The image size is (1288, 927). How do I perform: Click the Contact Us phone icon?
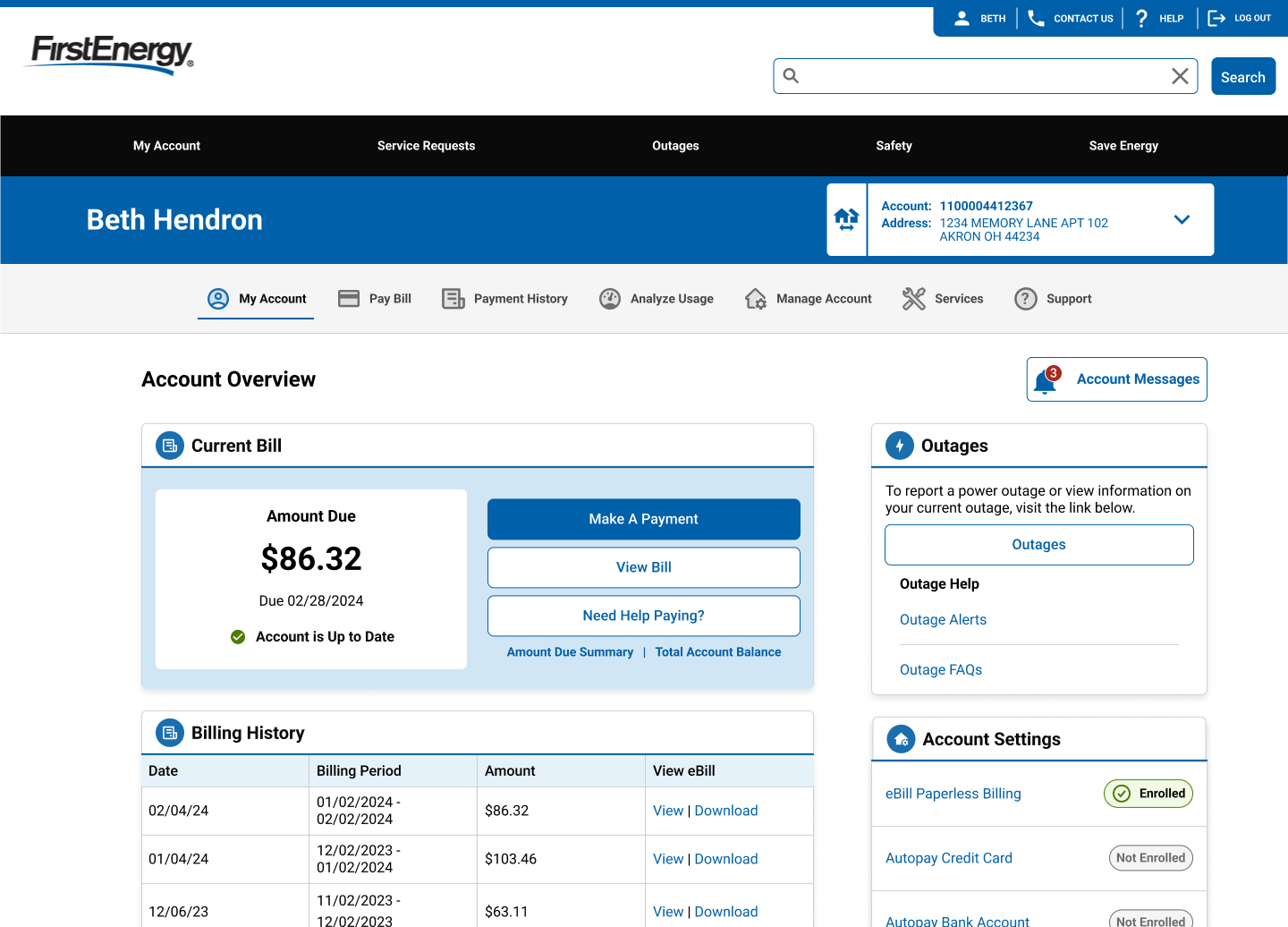[1036, 18]
